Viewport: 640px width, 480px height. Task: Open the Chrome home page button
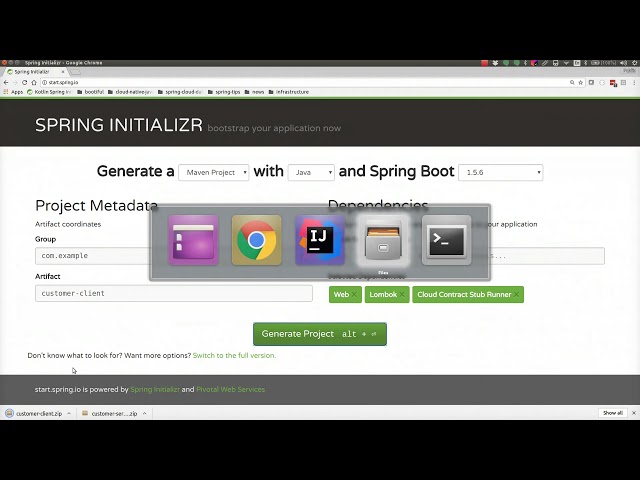34,82
